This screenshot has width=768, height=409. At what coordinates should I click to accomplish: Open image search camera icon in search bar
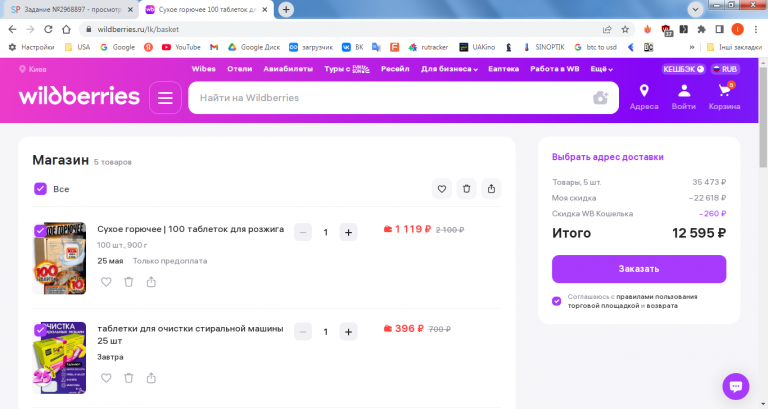600,98
